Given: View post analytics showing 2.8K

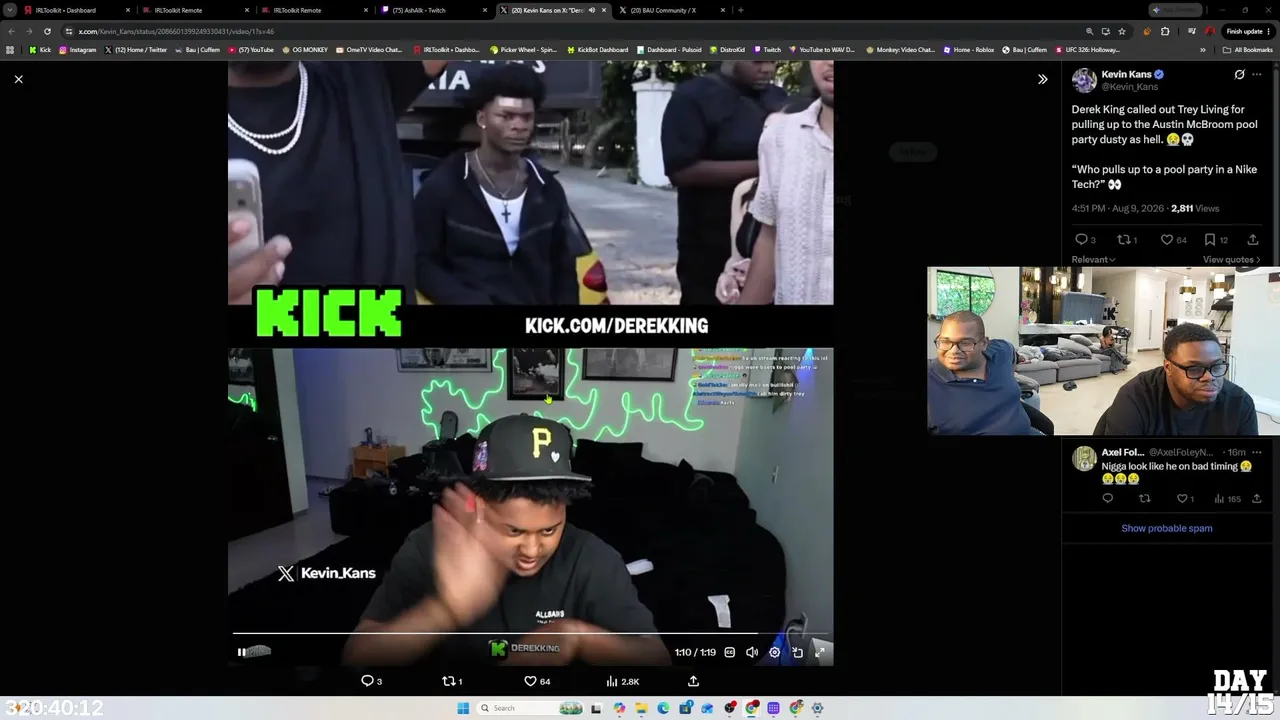Looking at the screenshot, I should (x=622, y=681).
